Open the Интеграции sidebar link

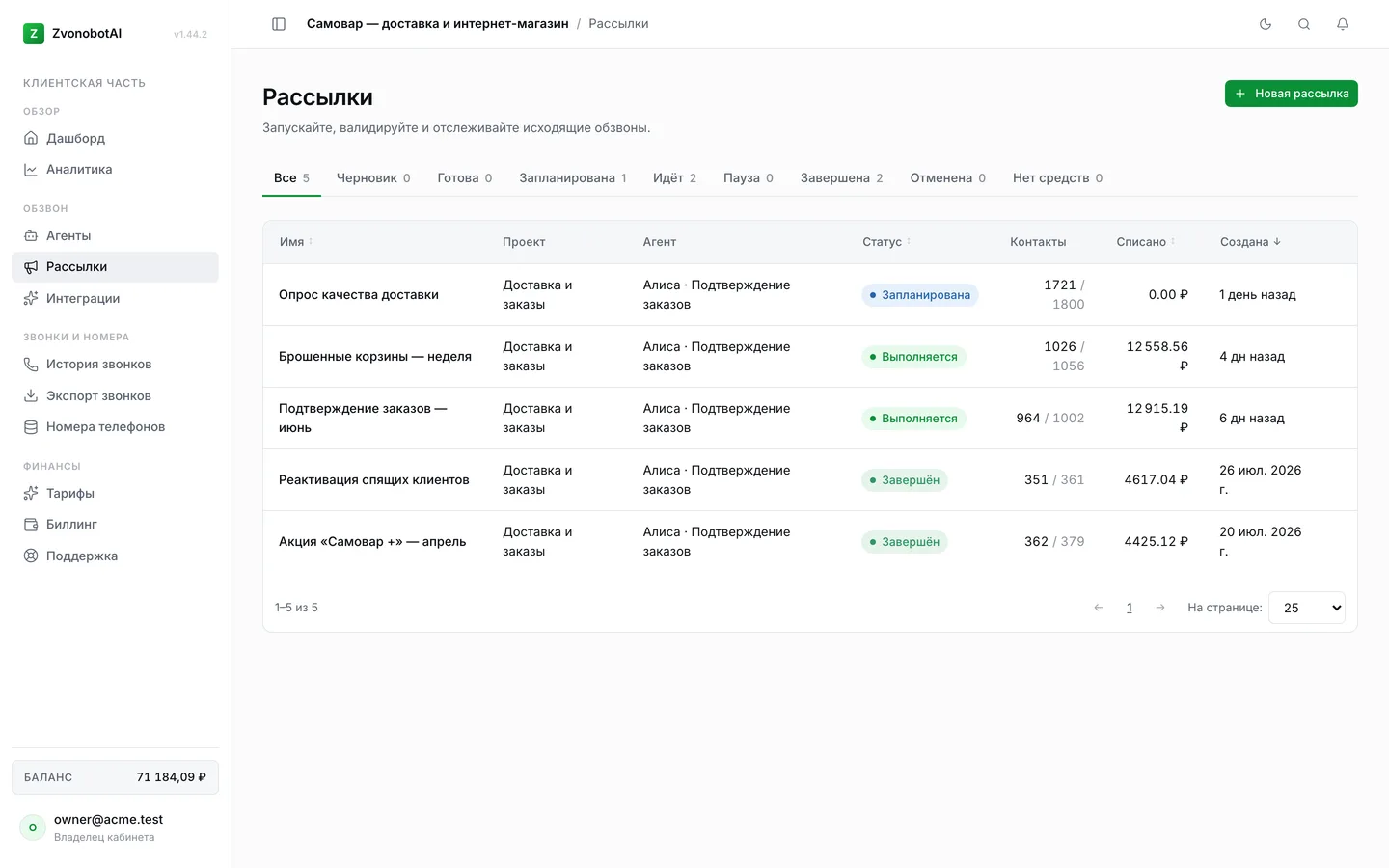point(115,299)
